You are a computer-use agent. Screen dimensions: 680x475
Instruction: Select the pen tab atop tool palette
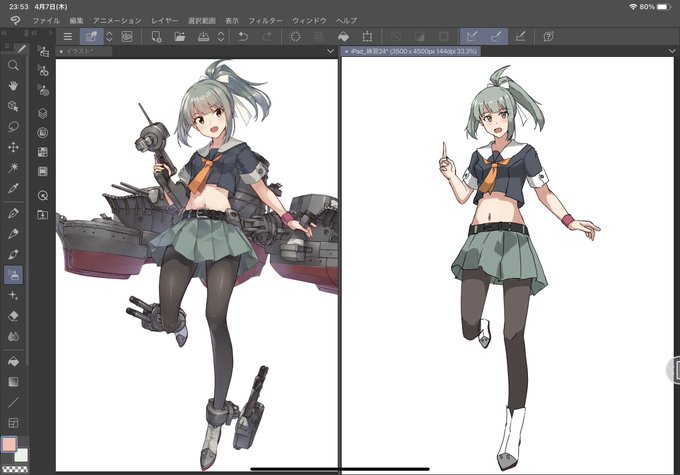21,48
